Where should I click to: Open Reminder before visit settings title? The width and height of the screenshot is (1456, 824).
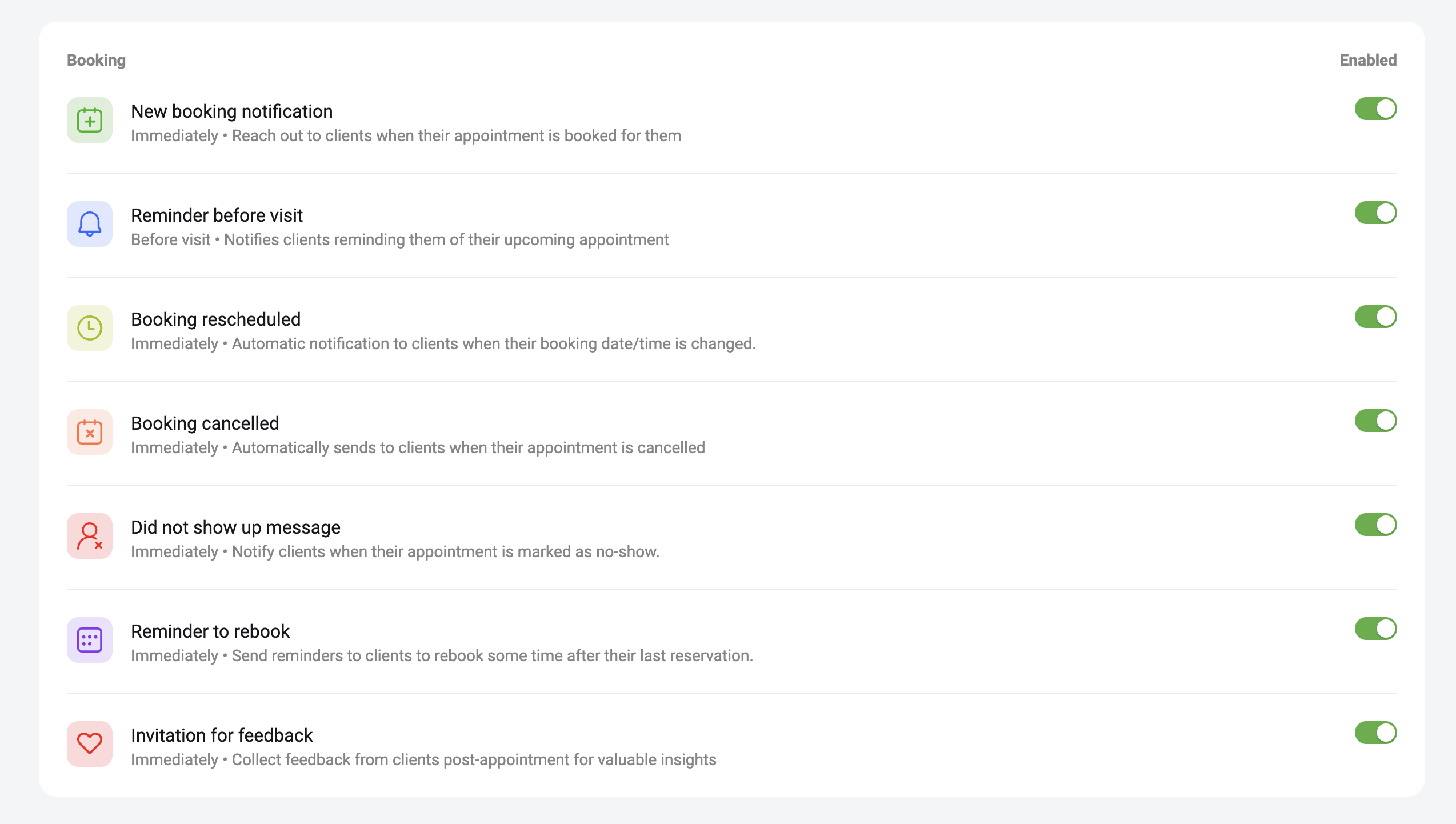[217, 215]
